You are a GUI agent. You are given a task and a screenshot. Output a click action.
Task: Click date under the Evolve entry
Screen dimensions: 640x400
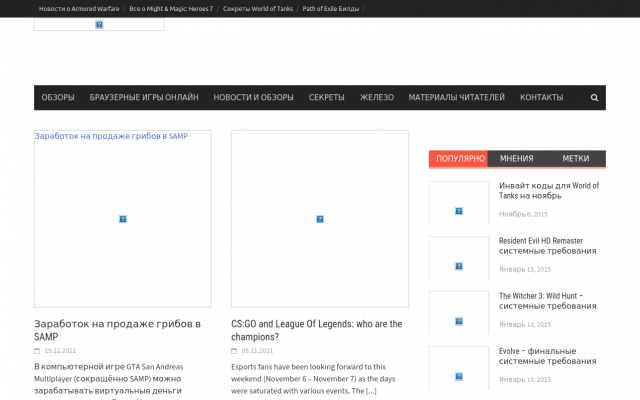click(x=525, y=380)
